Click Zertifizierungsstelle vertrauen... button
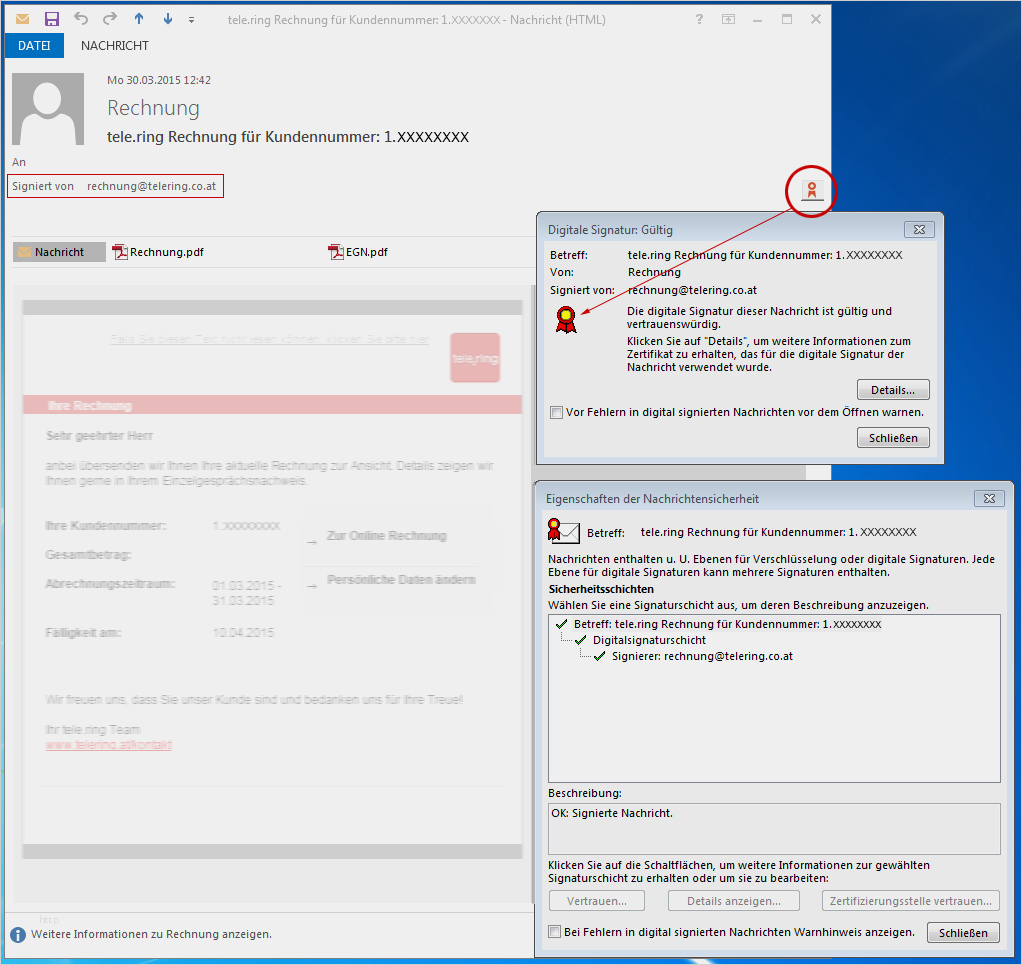 tap(911, 901)
